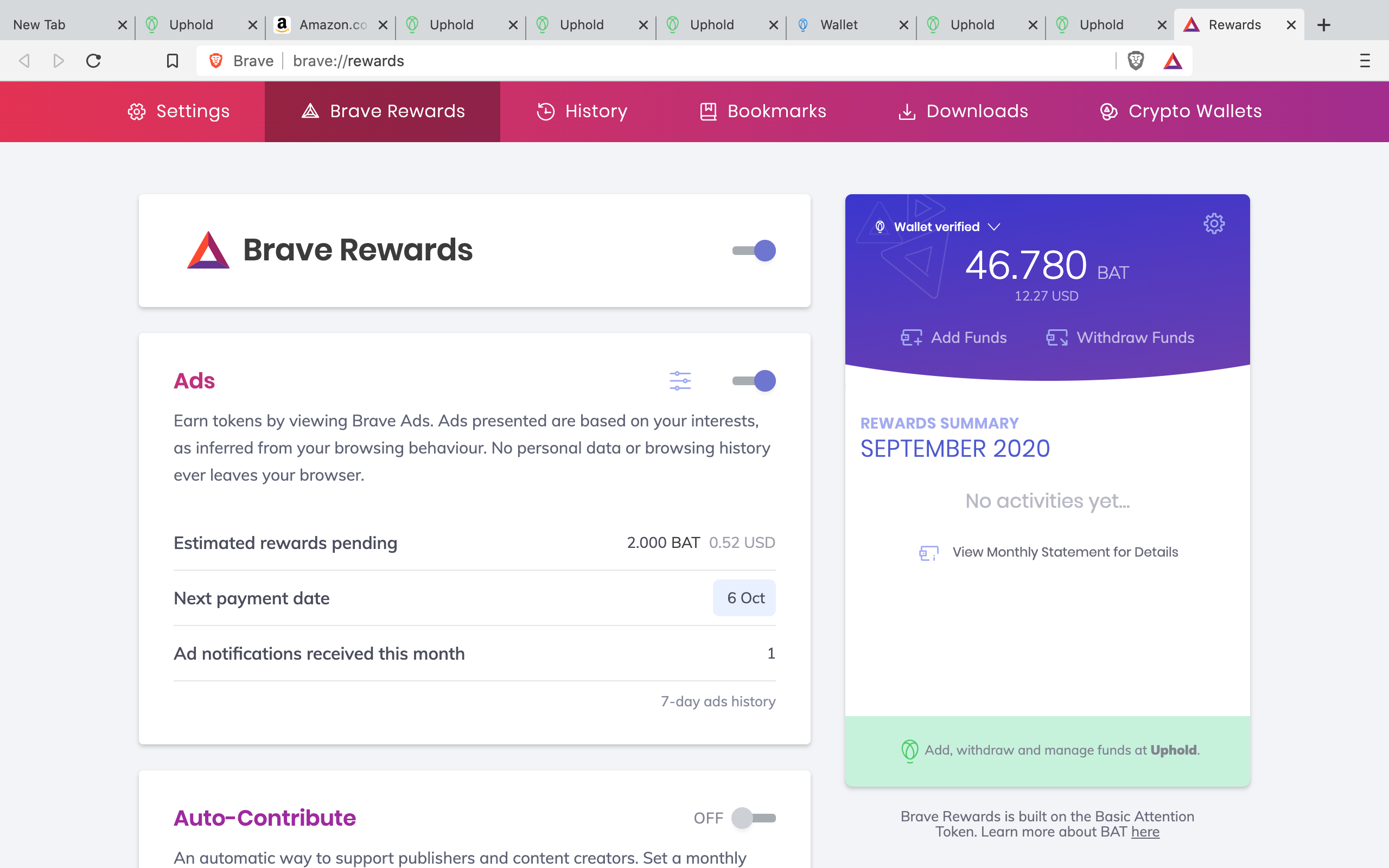Image resolution: width=1389 pixels, height=868 pixels.
Task: Expand the Wallet verified dropdown
Action: pyautogui.click(x=938, y=227)
